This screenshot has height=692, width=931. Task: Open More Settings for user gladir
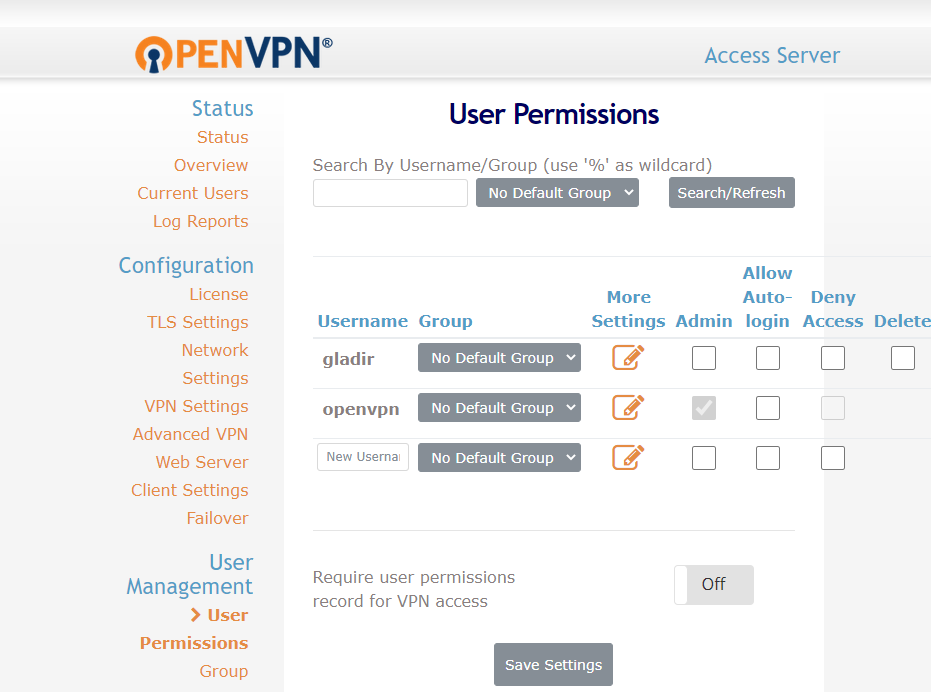click(628, 357)
